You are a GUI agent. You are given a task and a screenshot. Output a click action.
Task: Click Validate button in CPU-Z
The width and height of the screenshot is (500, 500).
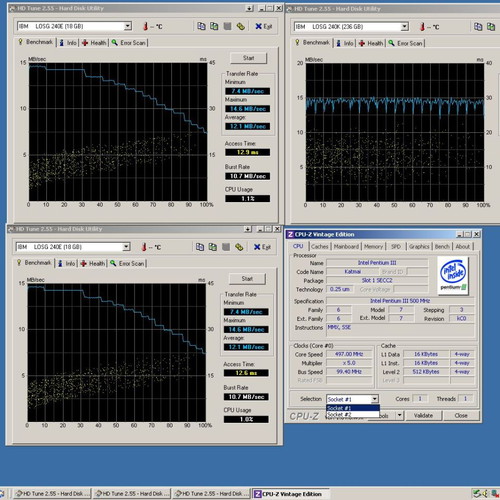(423, 416)
